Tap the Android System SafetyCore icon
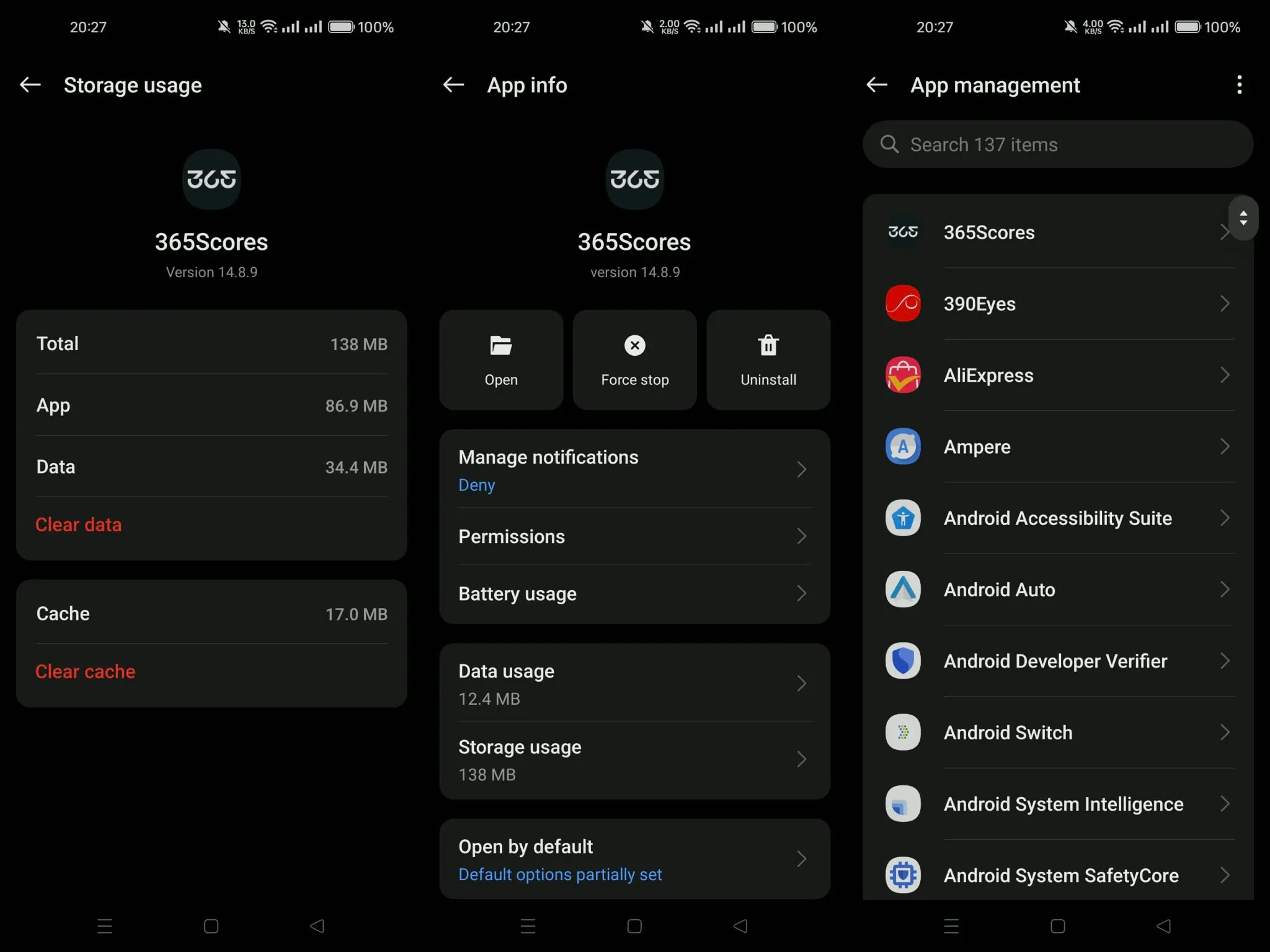 pos(903,875)
